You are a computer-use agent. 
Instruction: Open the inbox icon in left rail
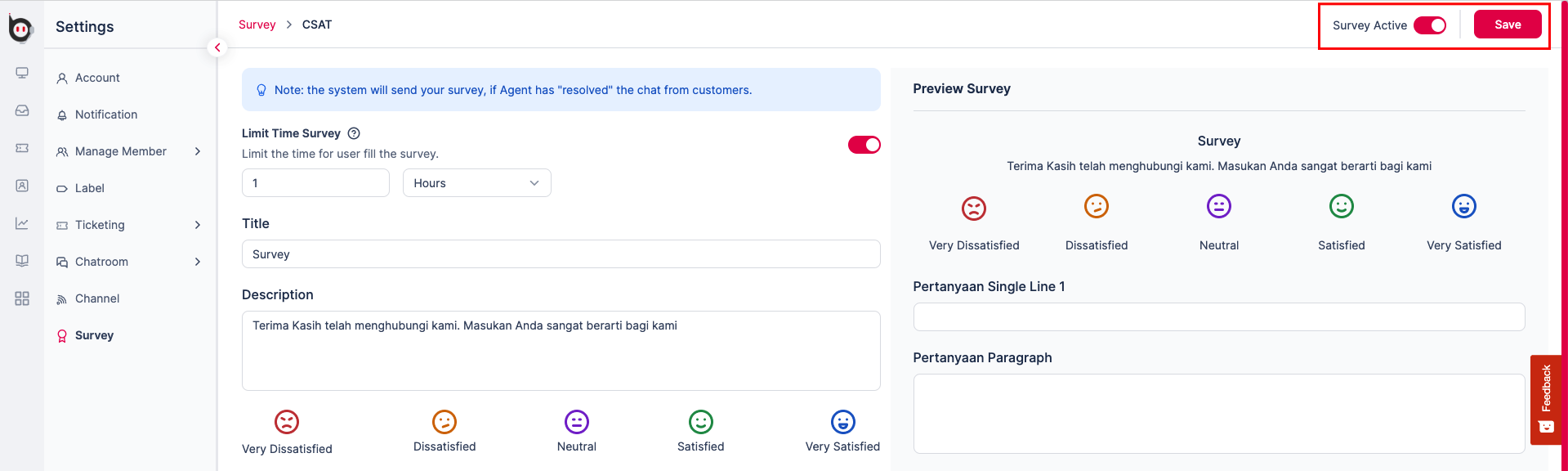(x=22, y=110)
